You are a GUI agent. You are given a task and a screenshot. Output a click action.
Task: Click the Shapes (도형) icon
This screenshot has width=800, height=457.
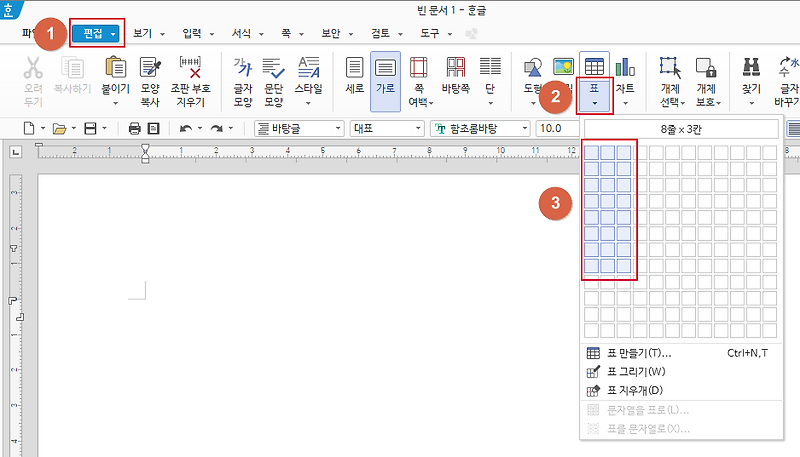click(x=533, y=67)
